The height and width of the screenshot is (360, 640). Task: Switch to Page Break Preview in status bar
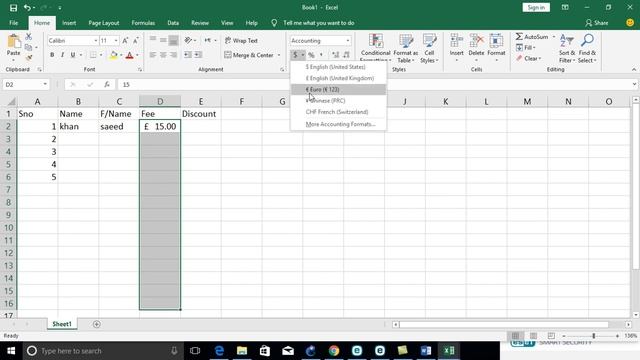click(x=551, y=336)
